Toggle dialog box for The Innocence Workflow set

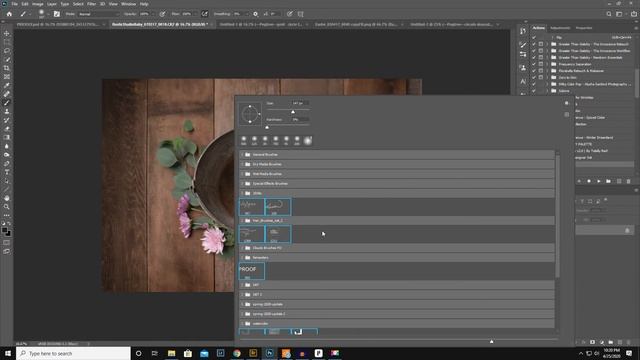[x=541, y=51]
